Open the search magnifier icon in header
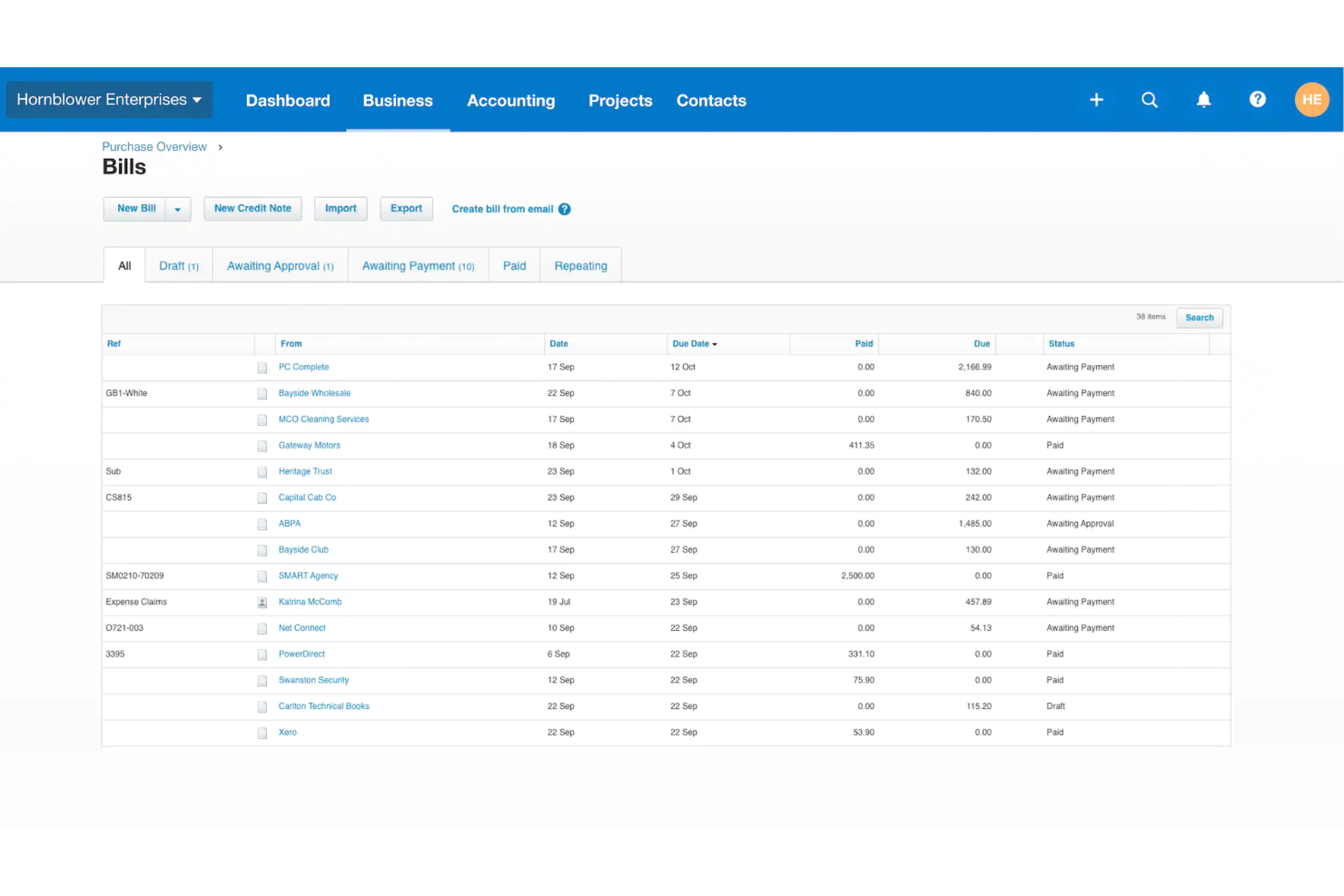1344x896 pixels. point(1150,100)
